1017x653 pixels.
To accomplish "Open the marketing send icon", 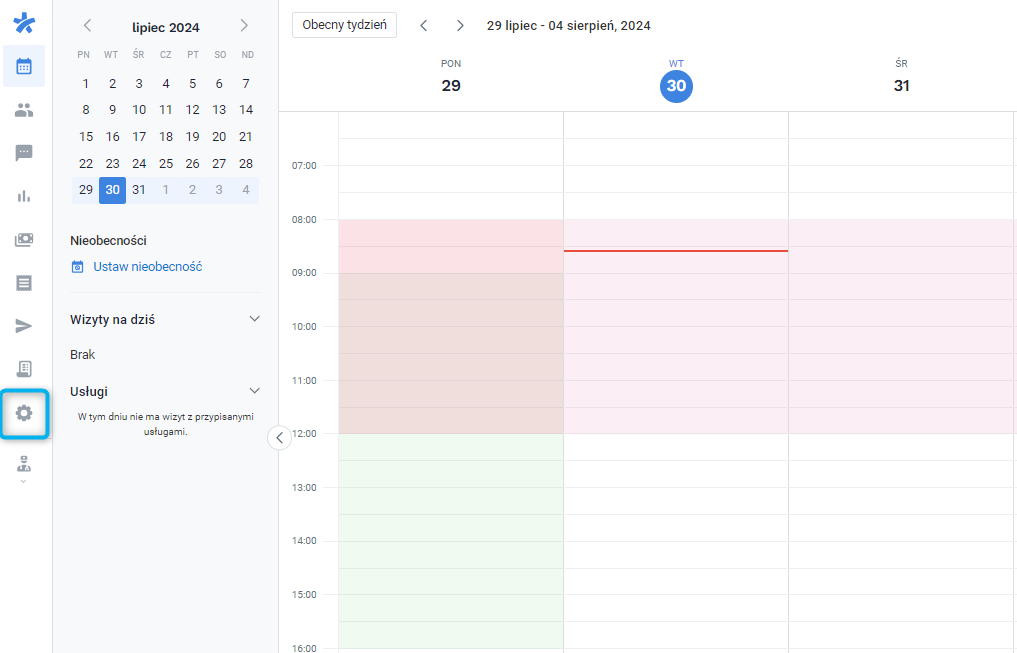I will [23, 325].
